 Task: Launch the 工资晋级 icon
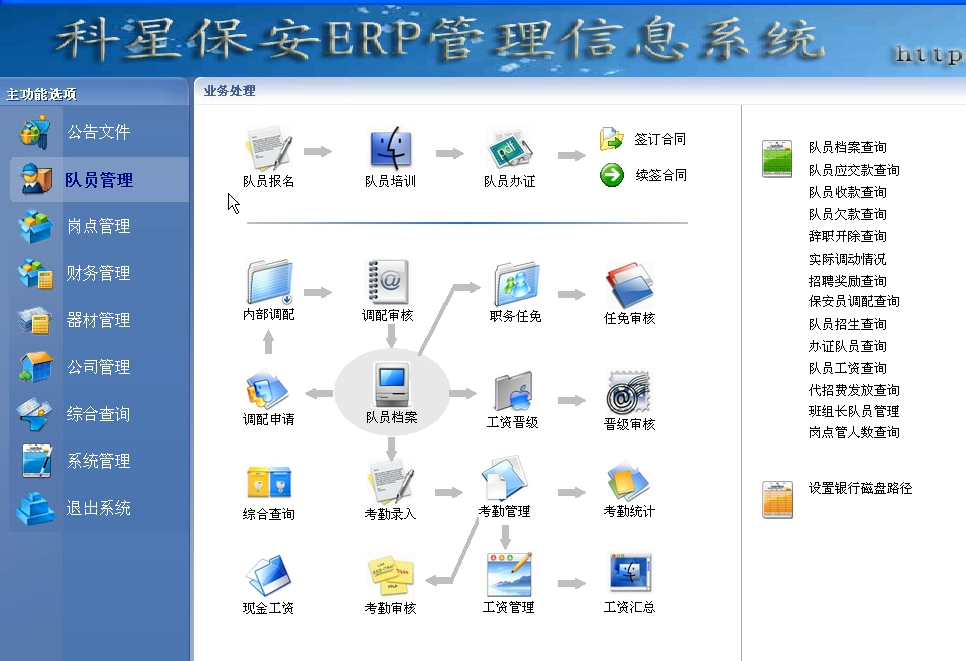[512, 391]
